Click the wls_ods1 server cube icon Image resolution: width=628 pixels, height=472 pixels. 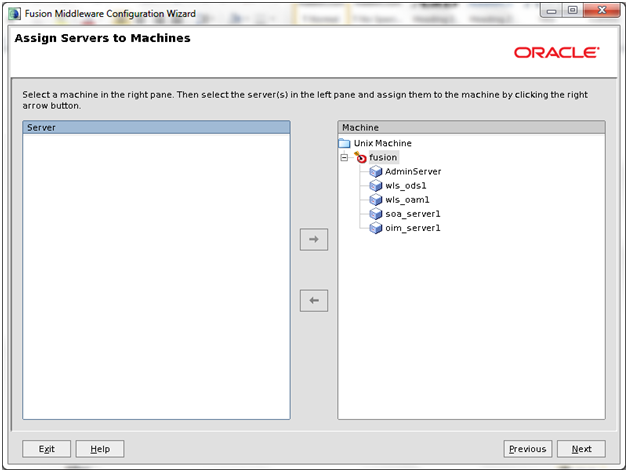[375, 186]
